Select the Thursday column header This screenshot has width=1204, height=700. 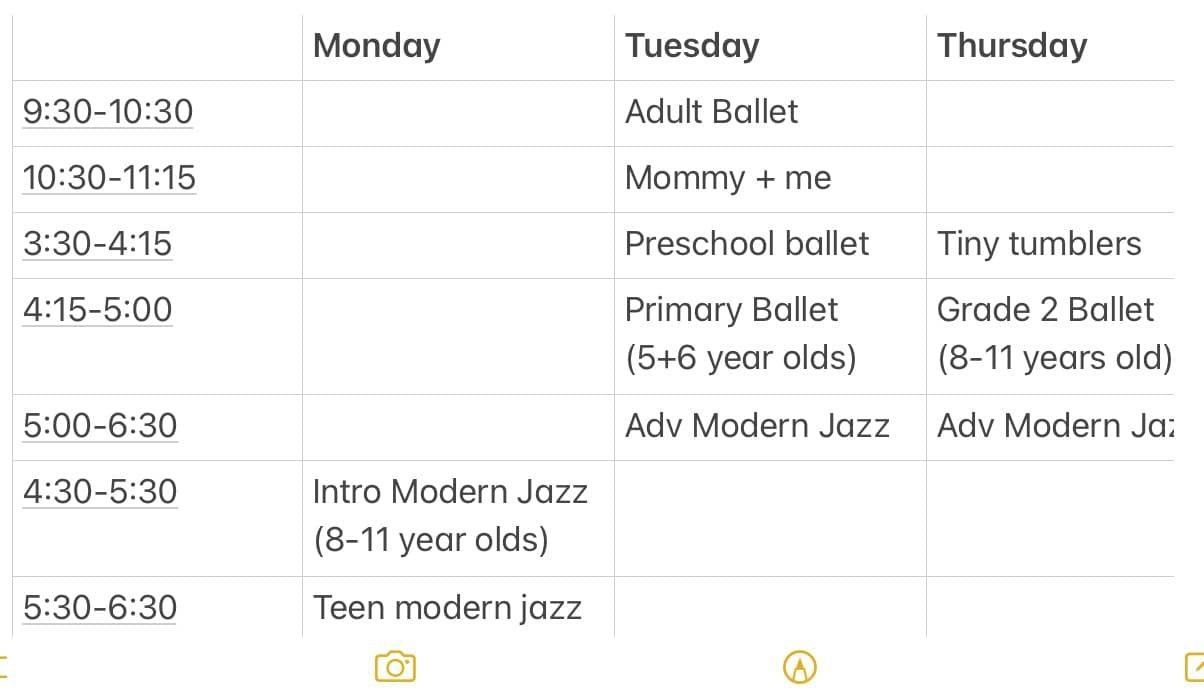pos(1012,45)
